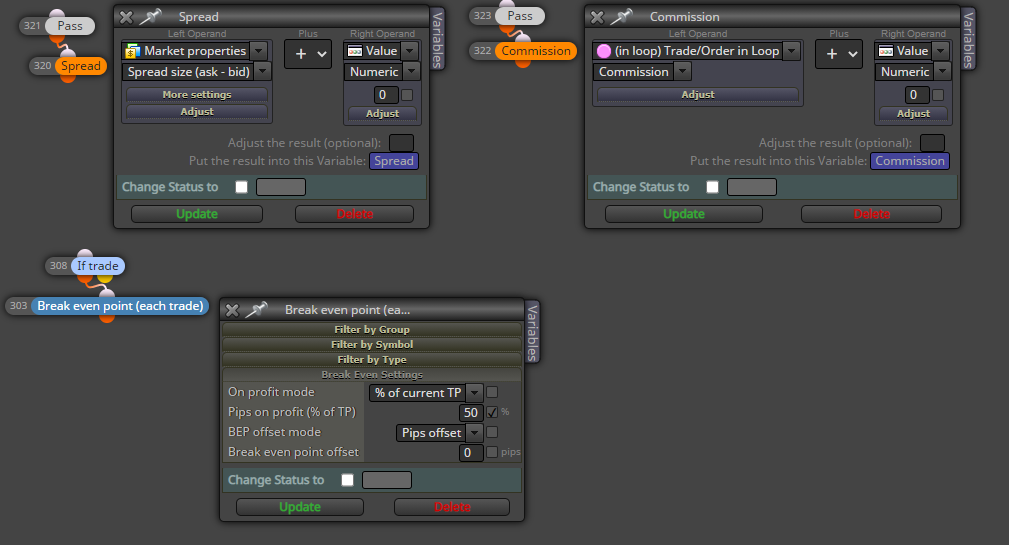Click Adjust the result field in Spread panel
This screenshot has height=545, width=1009.
[x=402, y=143]
